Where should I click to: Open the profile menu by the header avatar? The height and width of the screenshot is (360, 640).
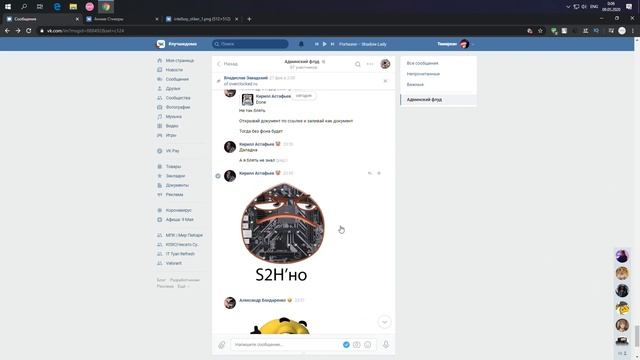click(464, 44)
